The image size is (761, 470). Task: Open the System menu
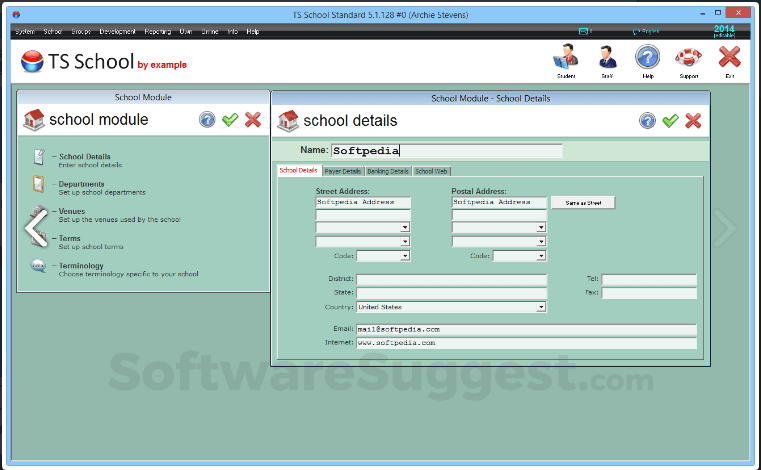25,32
